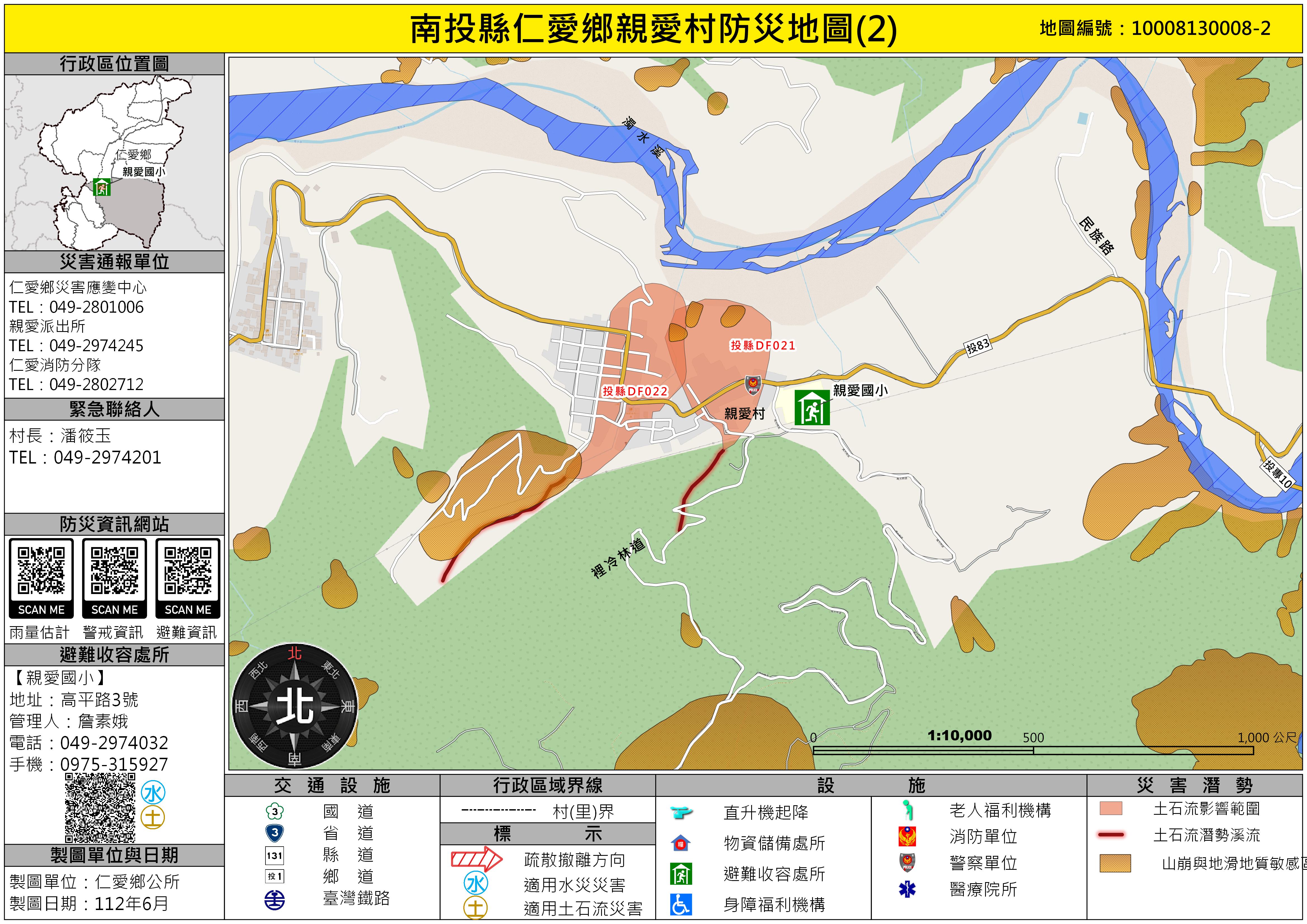Click the alert information QR code

point(114,571)
